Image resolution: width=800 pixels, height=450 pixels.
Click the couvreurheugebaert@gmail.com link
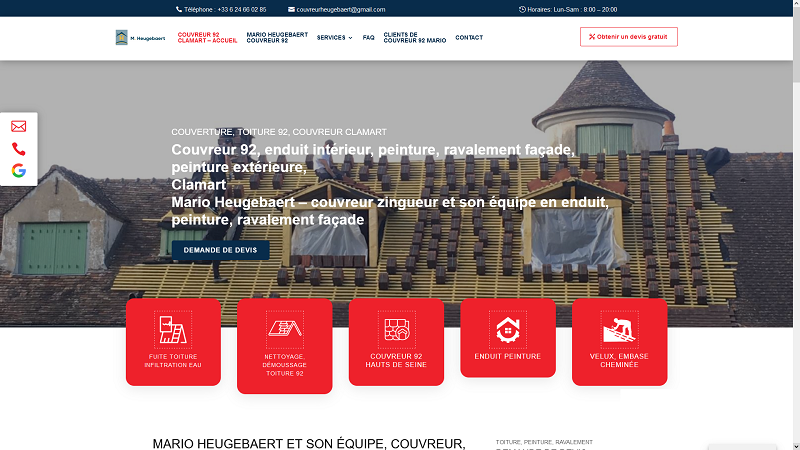point(341,9)
